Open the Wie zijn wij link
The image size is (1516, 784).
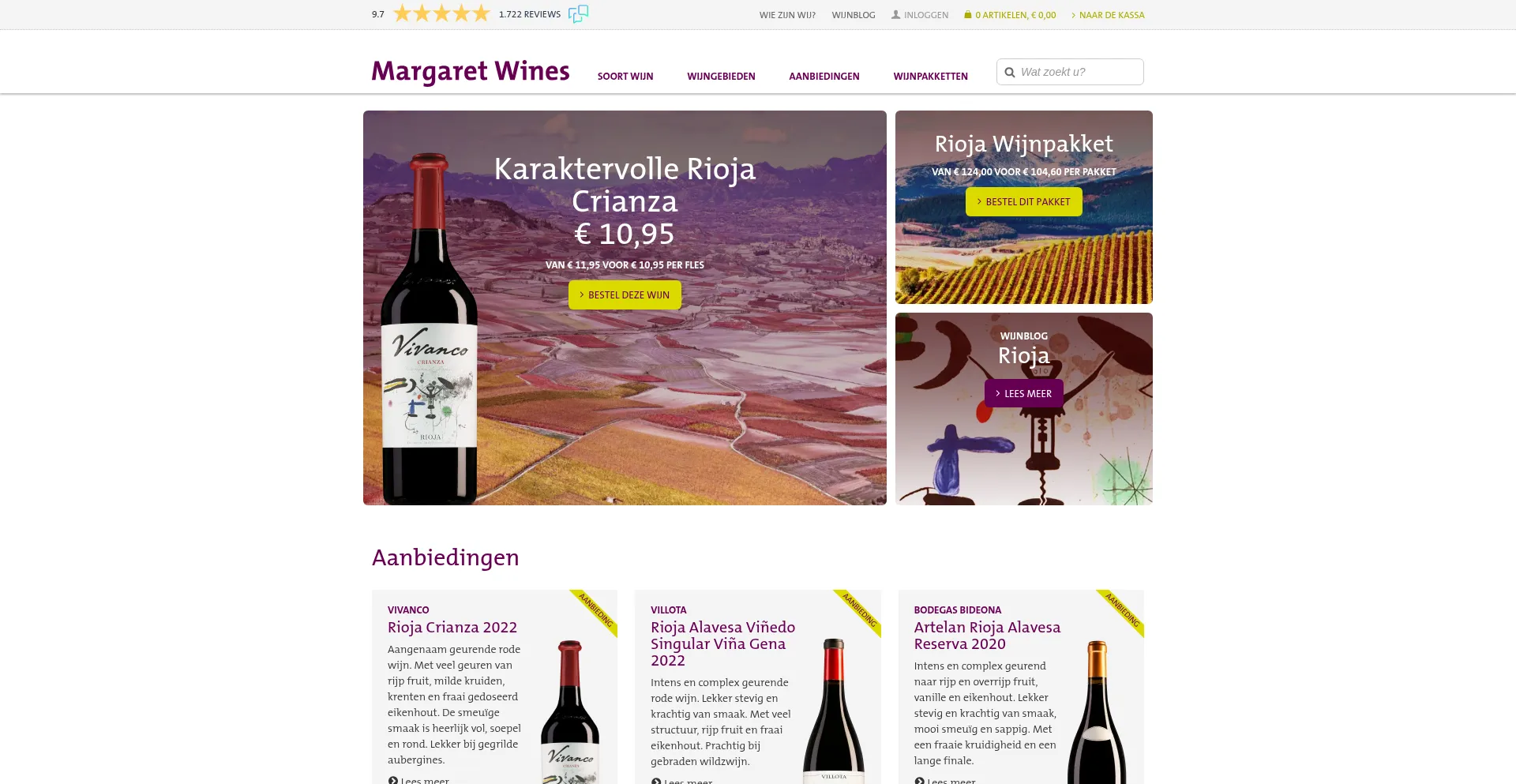click(787, 15)
